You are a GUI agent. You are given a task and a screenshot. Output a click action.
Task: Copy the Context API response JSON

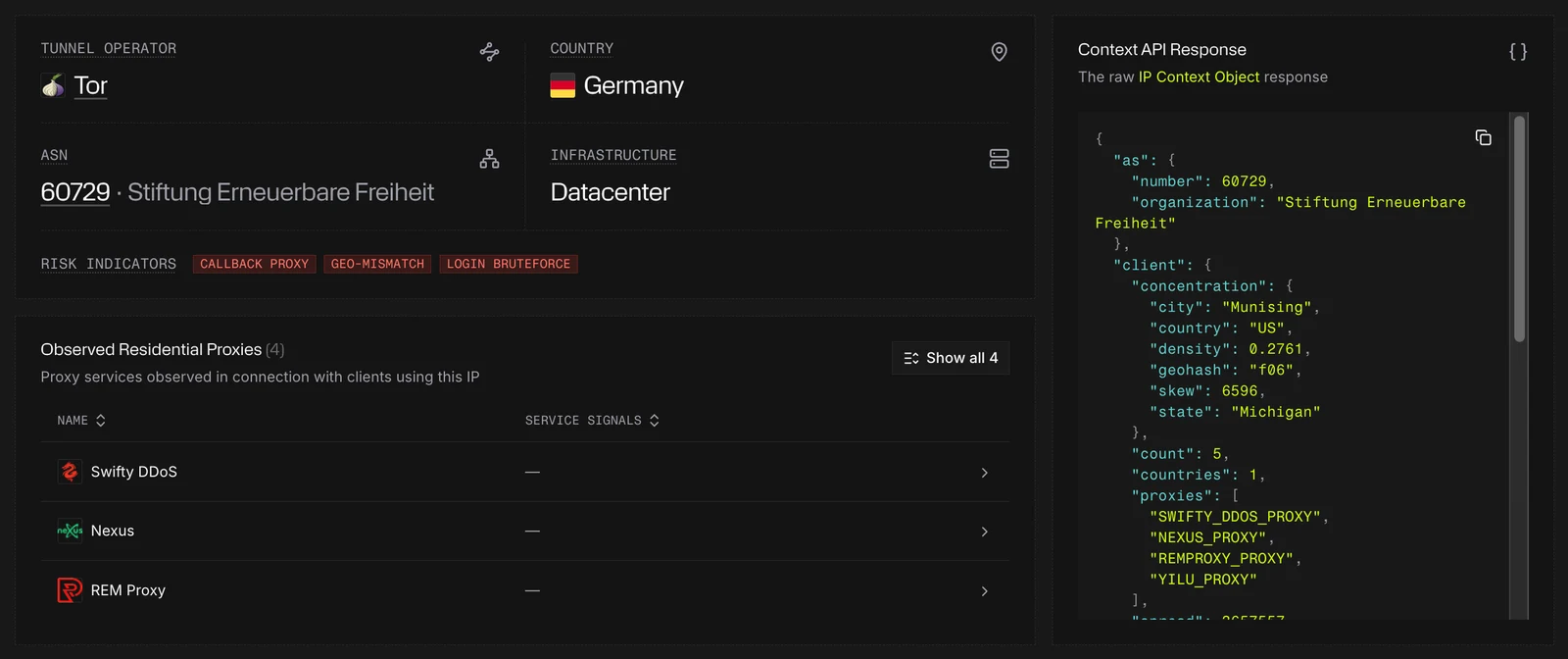click(x=1483, y=137)
